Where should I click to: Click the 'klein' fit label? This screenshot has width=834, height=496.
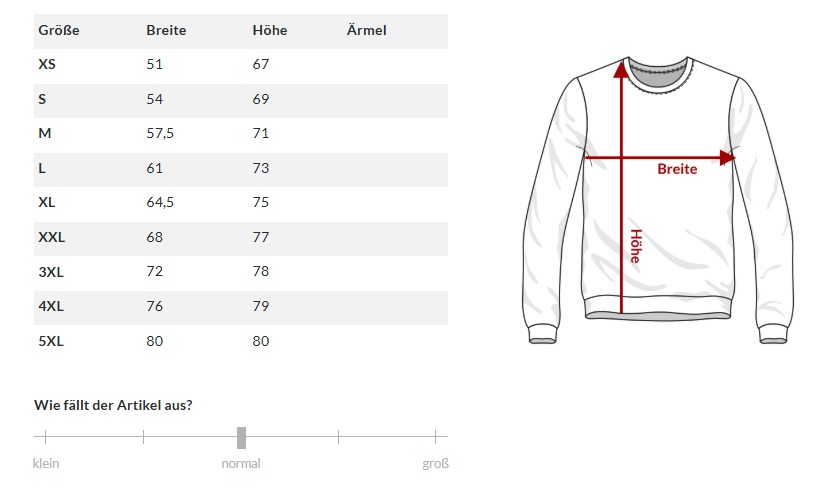click(46, 463)
